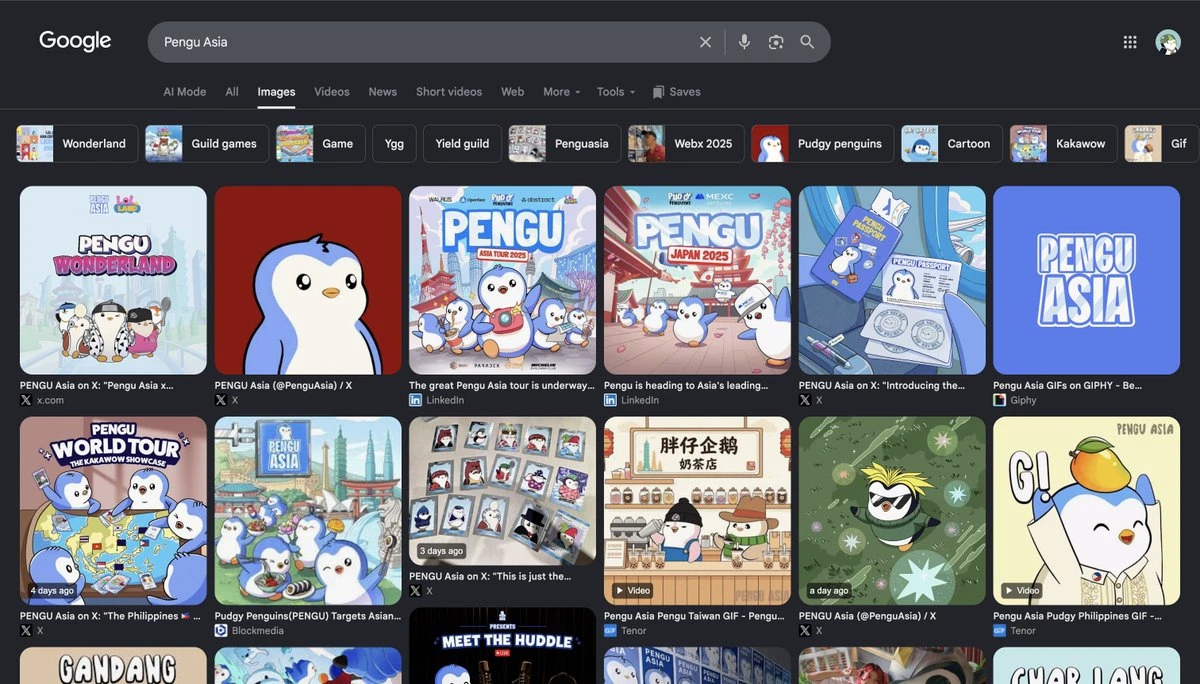Filter by the Guild games chip
1200x684 pixels.
click(x=207, y=144)
